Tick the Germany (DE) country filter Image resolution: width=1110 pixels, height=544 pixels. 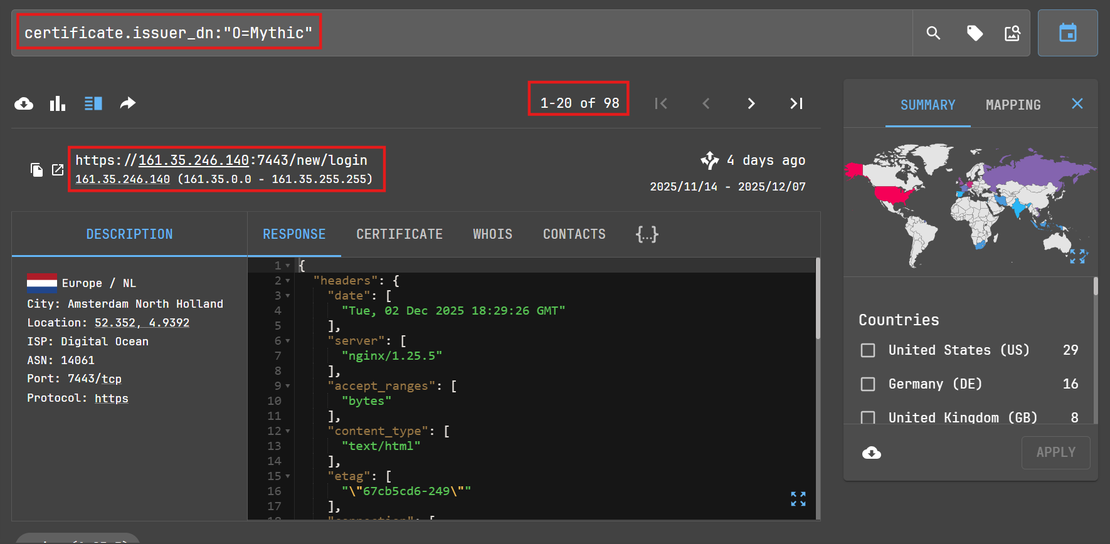click(868, 384)
